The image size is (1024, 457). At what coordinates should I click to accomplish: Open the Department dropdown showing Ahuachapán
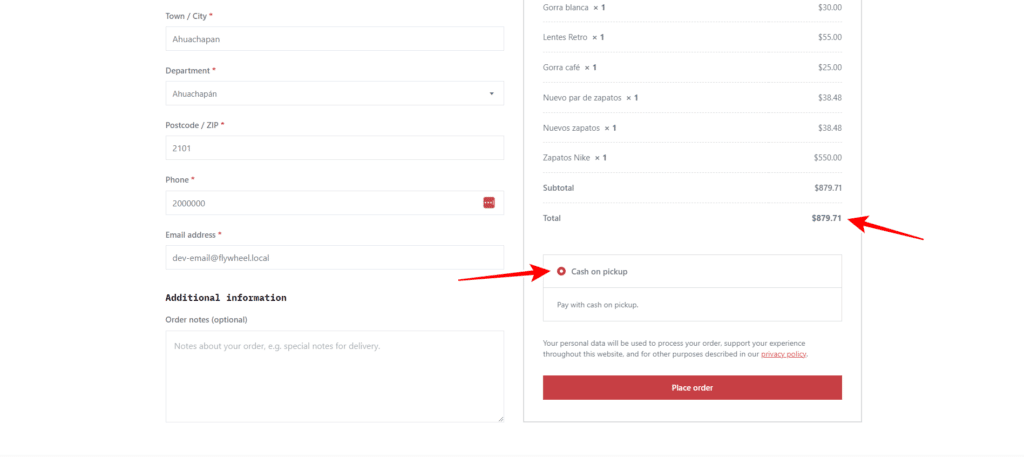click(334, 93)
